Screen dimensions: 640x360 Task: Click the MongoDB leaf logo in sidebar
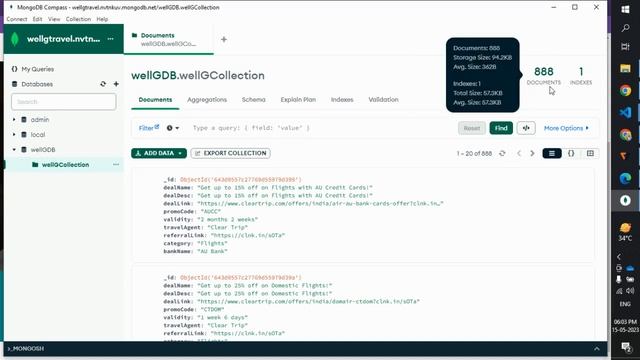[x=15, y=39]
